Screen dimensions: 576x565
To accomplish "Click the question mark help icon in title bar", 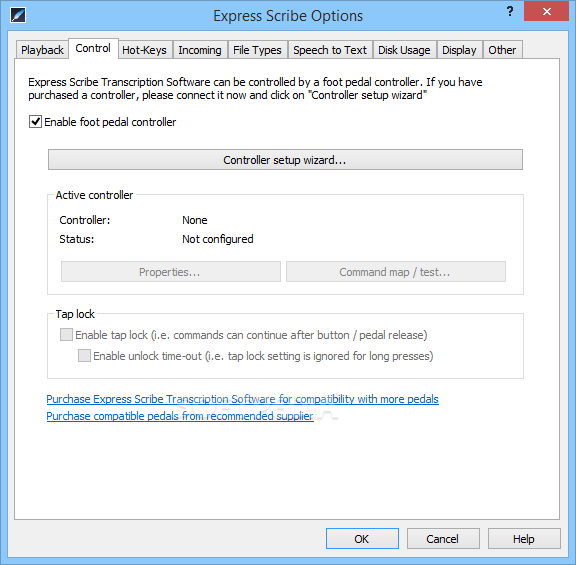I will [510, 11].
